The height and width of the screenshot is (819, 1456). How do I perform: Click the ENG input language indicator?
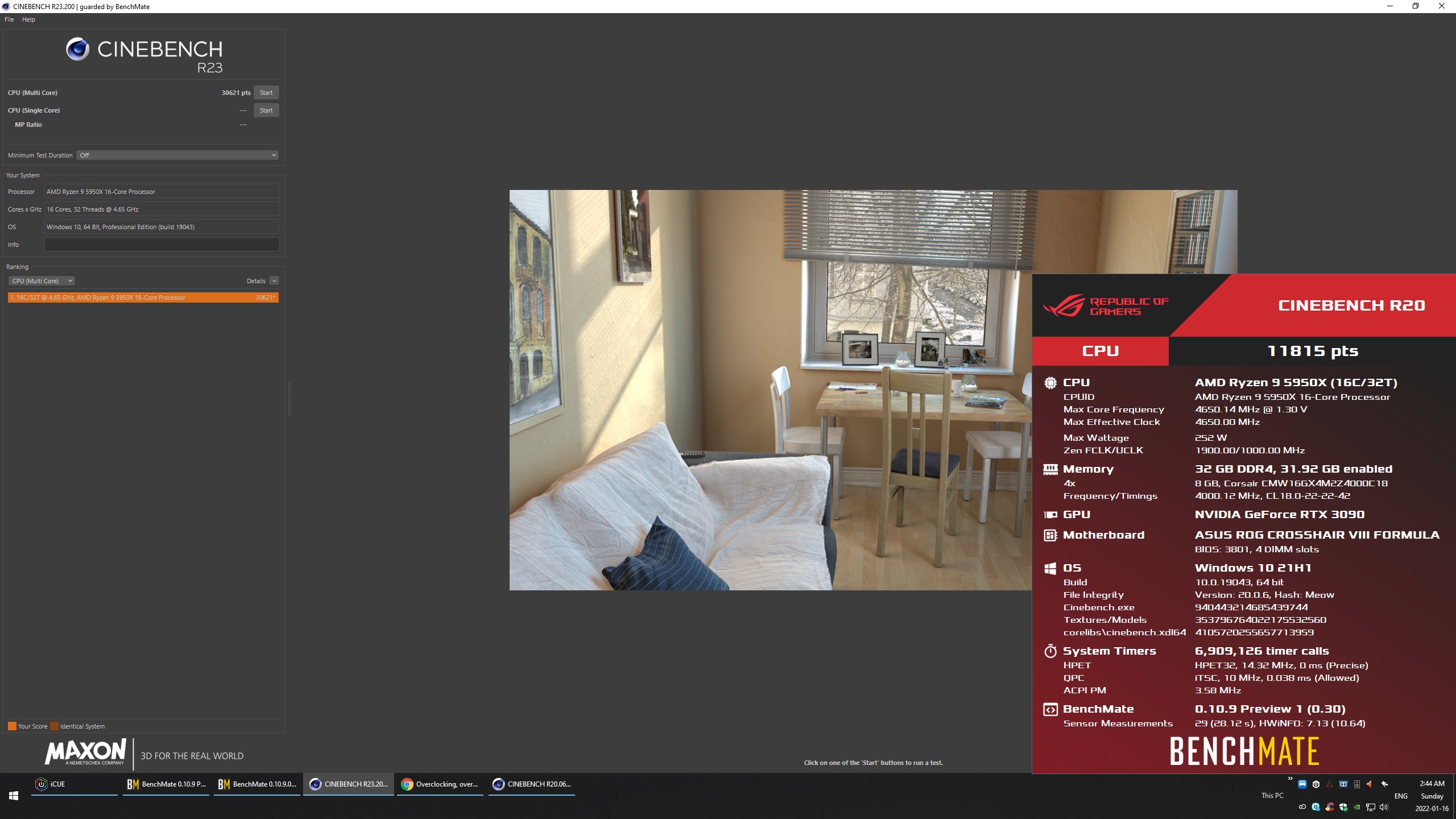[x=1401, y=796]
